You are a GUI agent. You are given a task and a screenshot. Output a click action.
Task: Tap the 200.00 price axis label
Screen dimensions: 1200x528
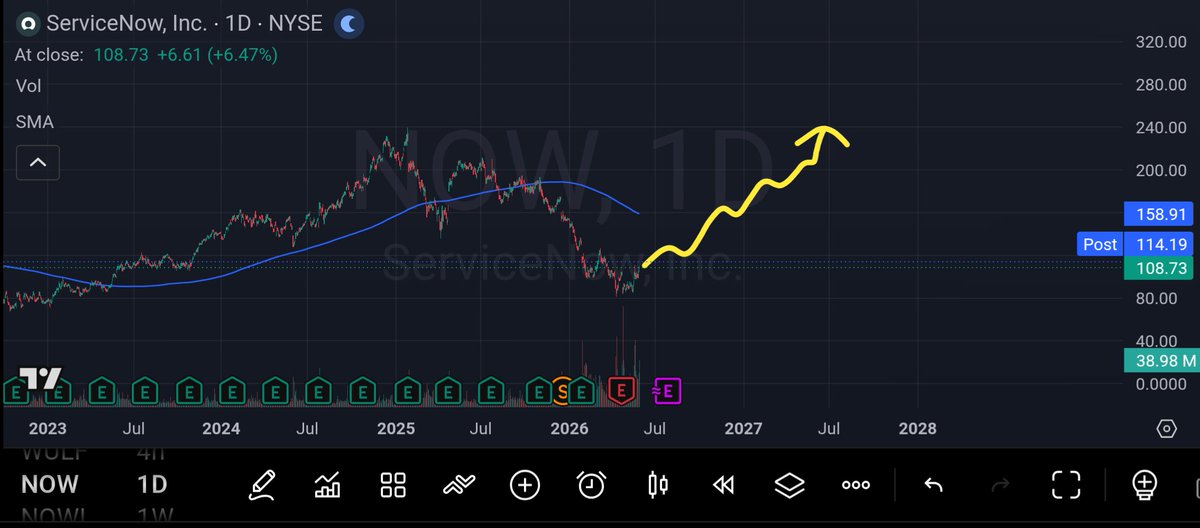point(1160,171)
